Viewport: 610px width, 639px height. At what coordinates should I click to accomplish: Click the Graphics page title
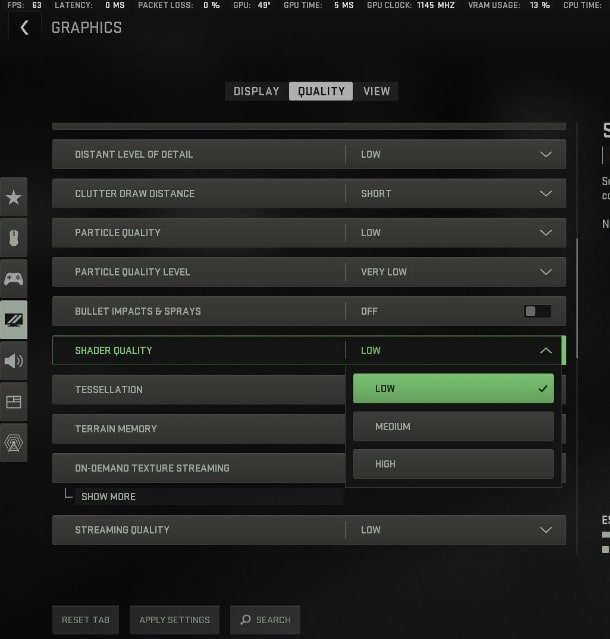(86, 28)
